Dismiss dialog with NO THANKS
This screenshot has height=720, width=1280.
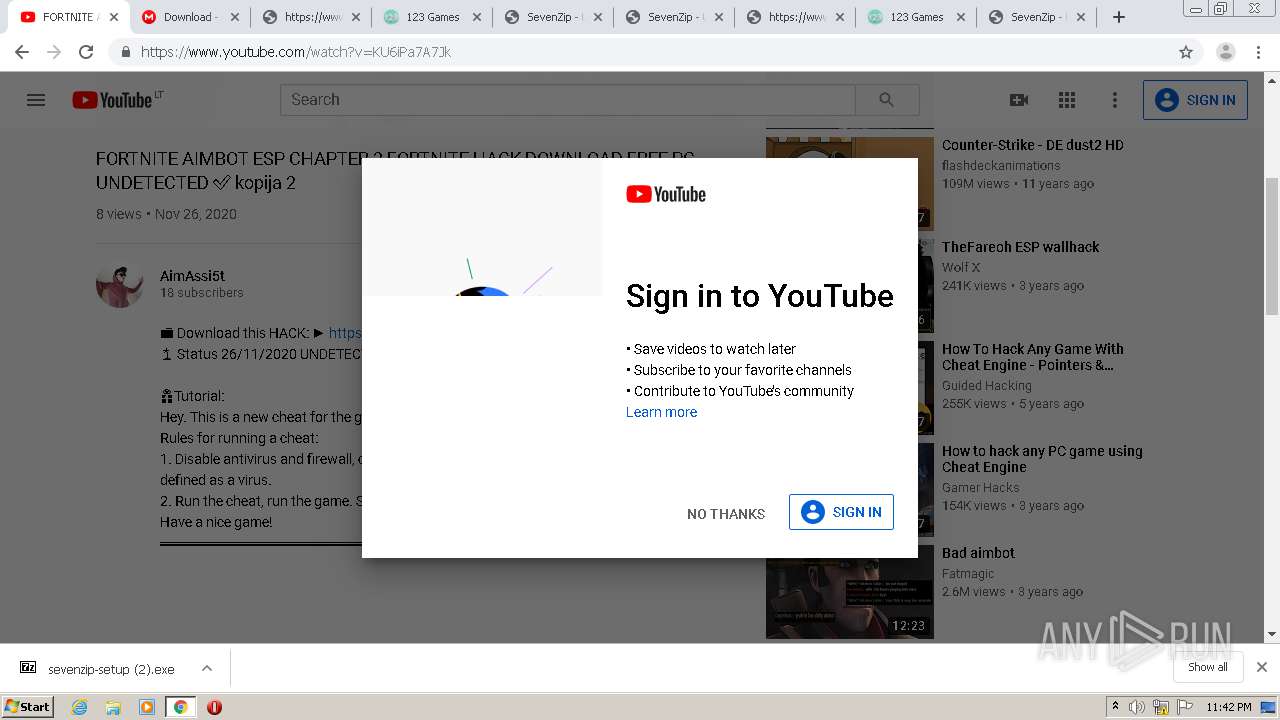[726, 513]
